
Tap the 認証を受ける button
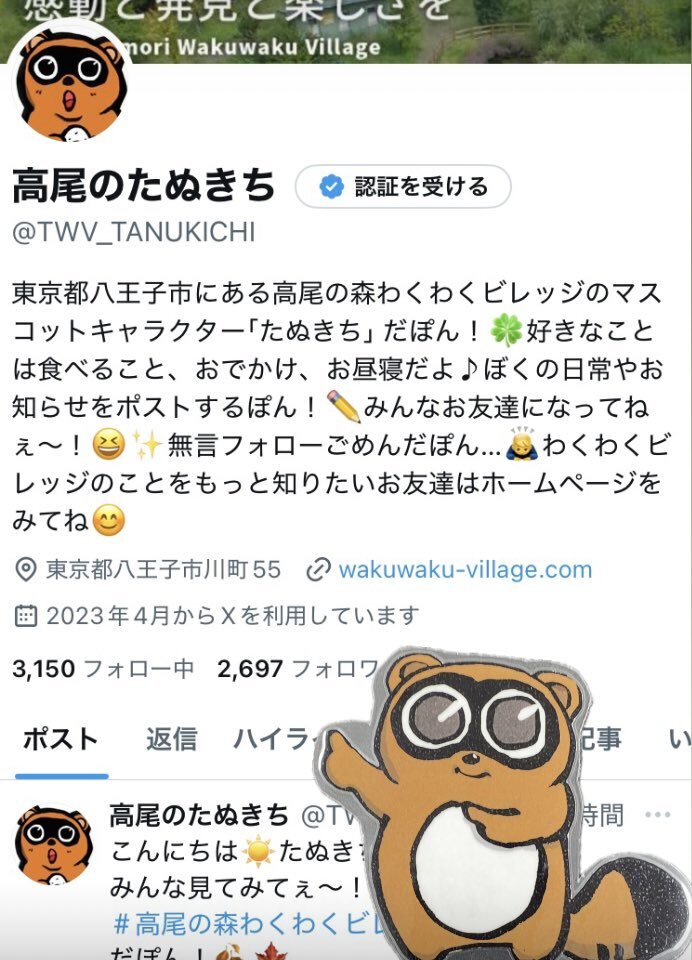point(403,186)
